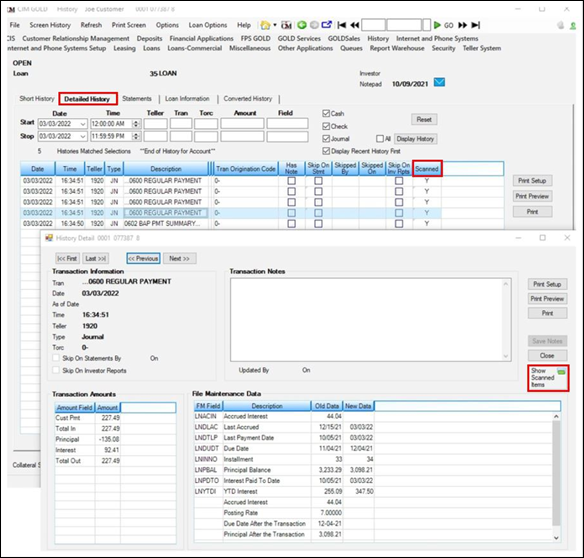Click the gray forward arrow icon
The height and width of the screenshot is (558, 584).
point(314,25)
